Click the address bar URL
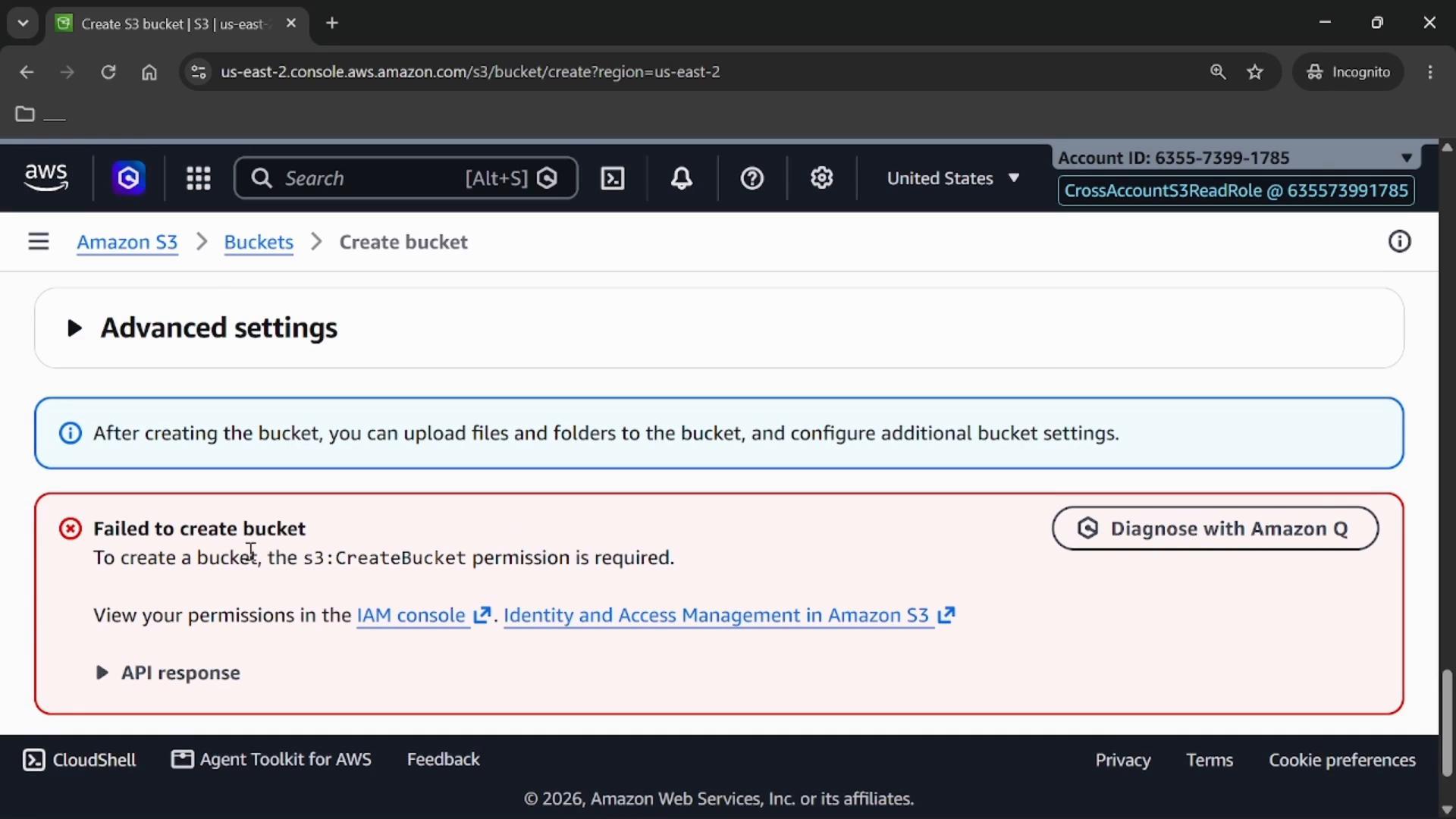 pos(470,72)
